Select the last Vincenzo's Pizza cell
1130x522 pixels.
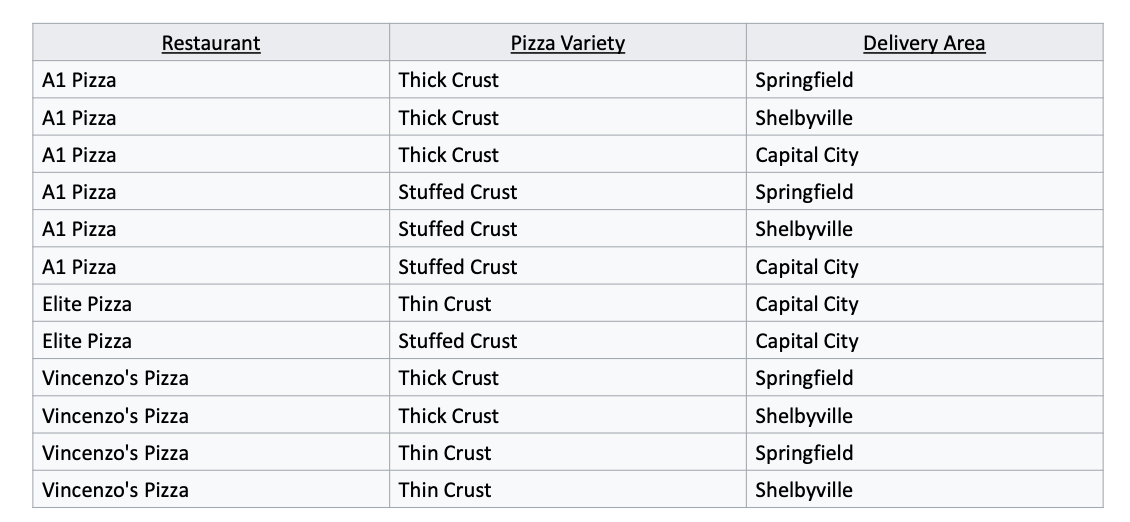click(x=211, y=490)
